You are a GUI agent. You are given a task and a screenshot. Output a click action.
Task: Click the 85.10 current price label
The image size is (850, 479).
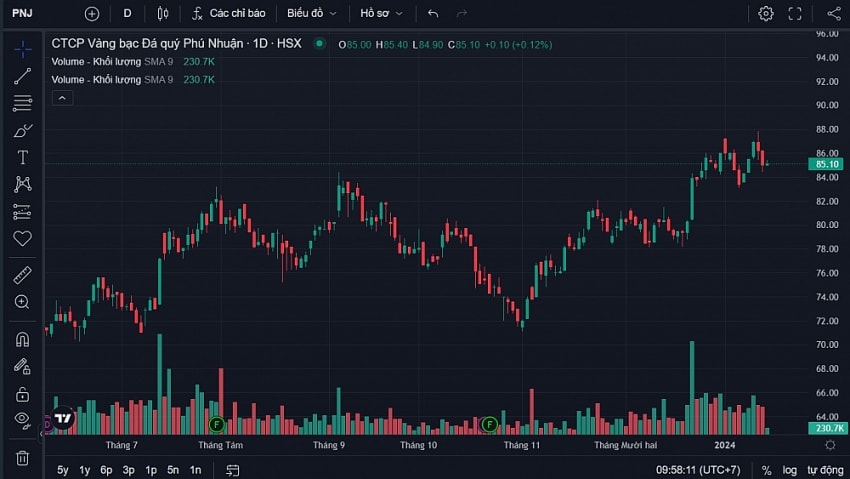coord(826,164)
